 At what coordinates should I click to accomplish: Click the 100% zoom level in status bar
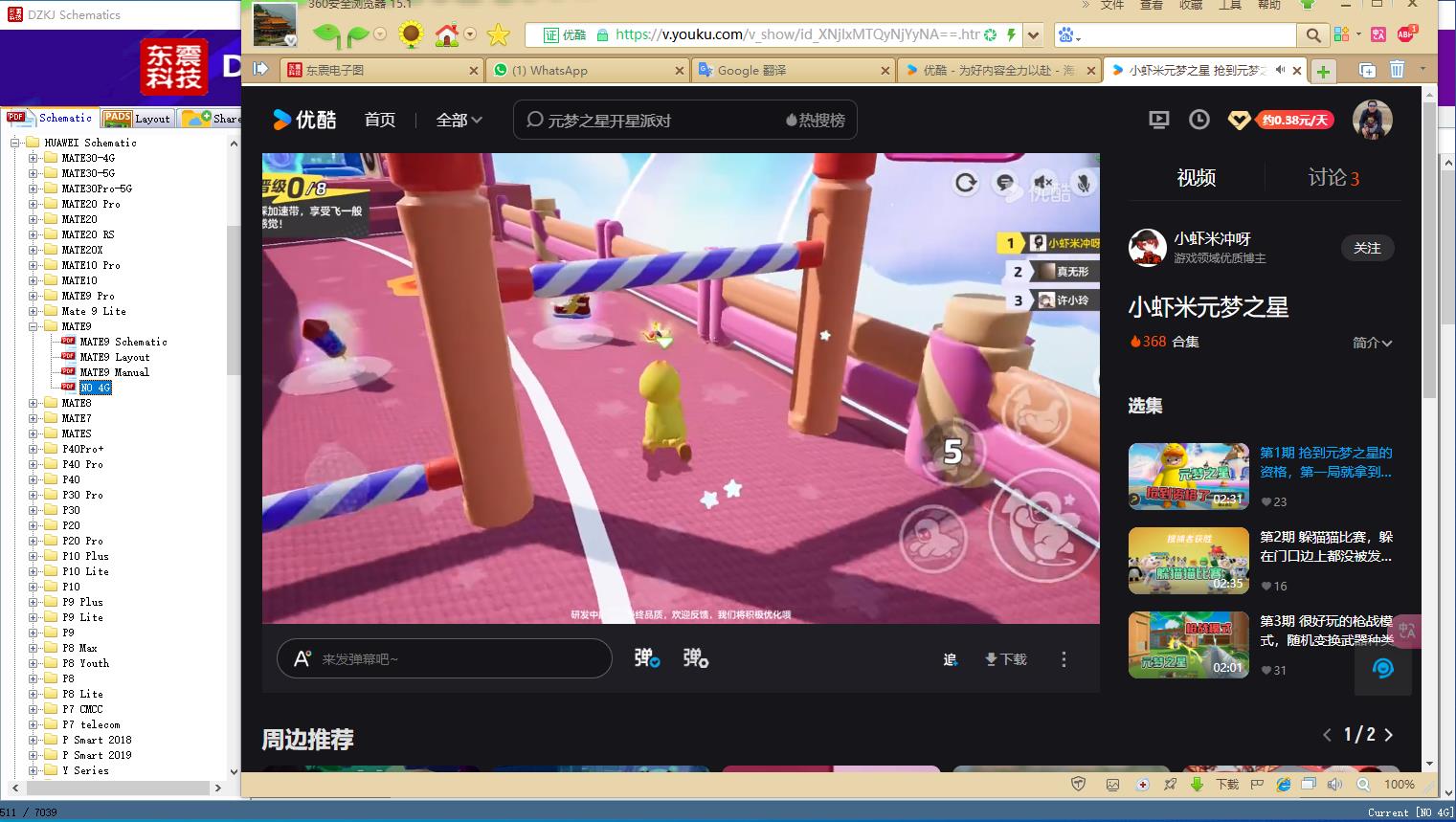1399,784
